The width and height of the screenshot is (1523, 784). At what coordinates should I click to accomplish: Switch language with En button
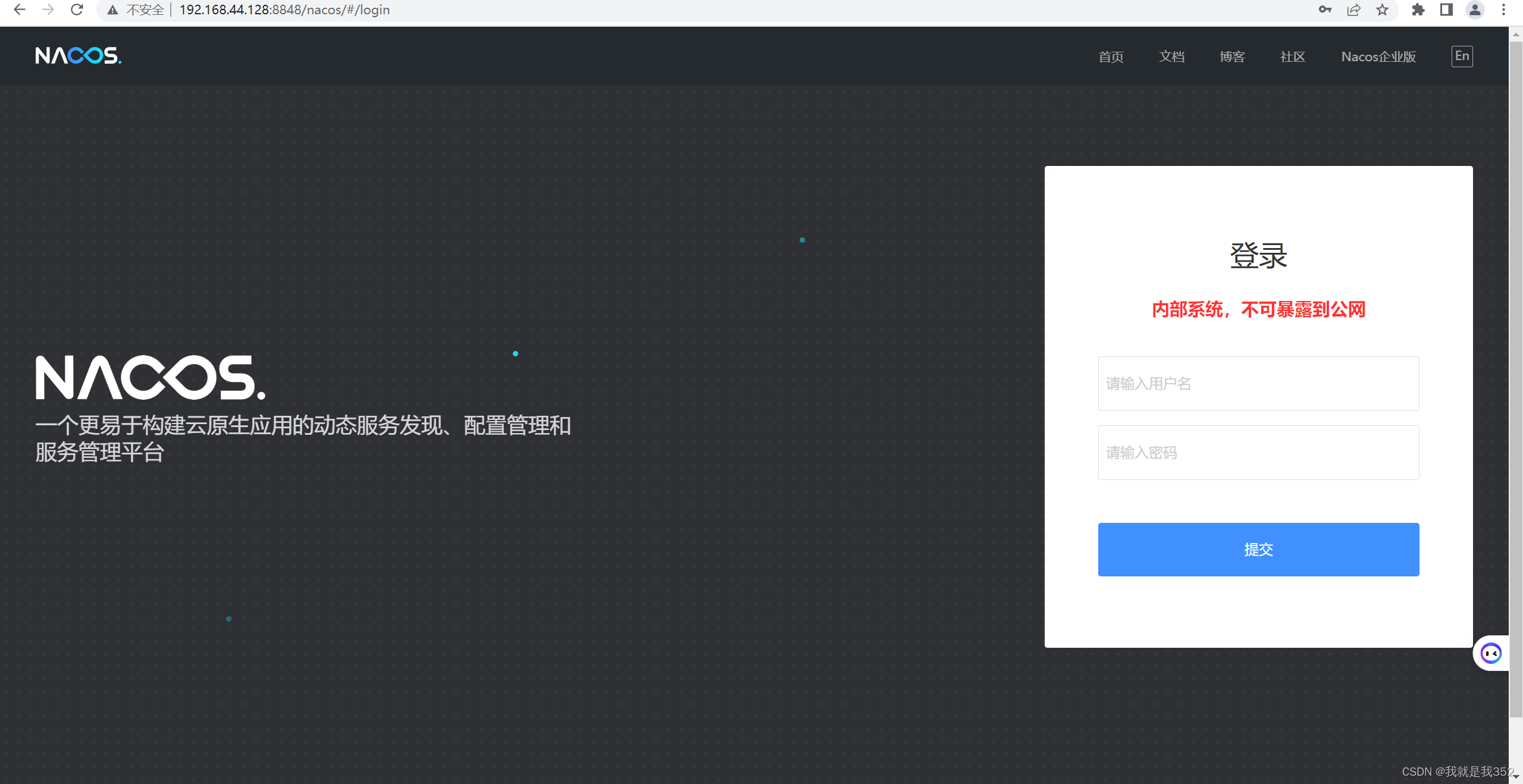1462,57
